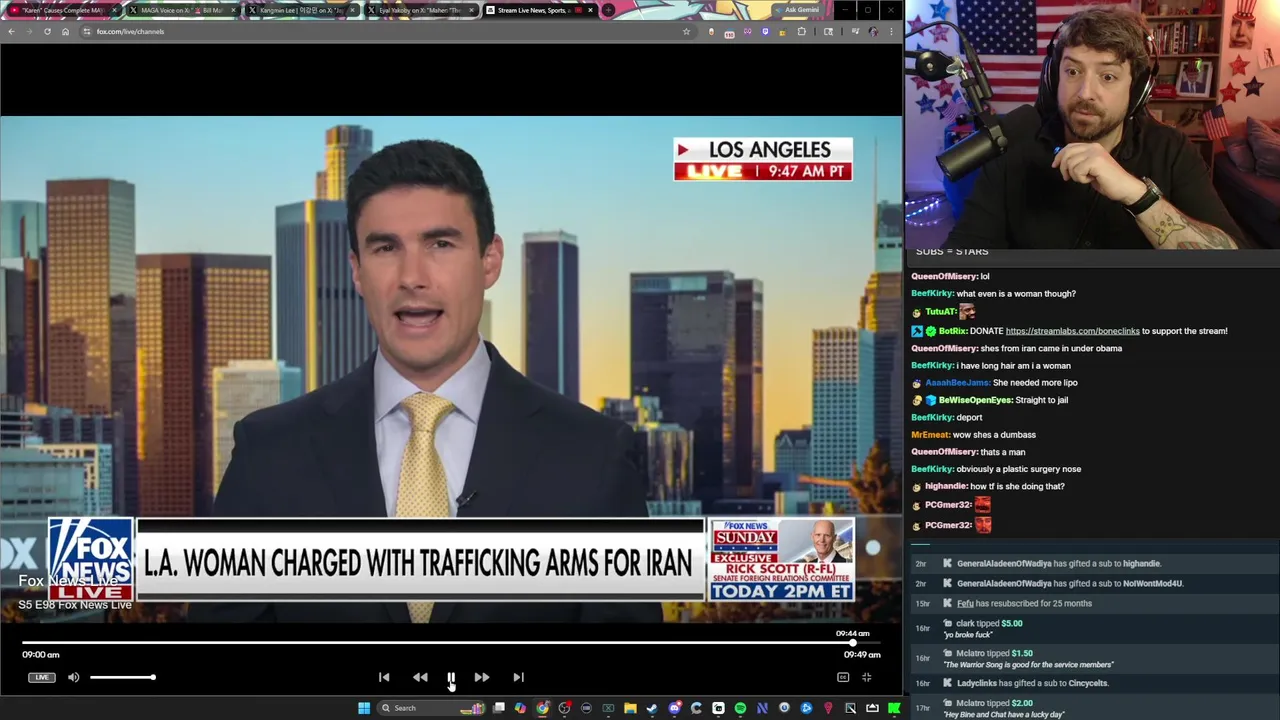
Task: Set the volume slider handle
Action: point(153,677)
